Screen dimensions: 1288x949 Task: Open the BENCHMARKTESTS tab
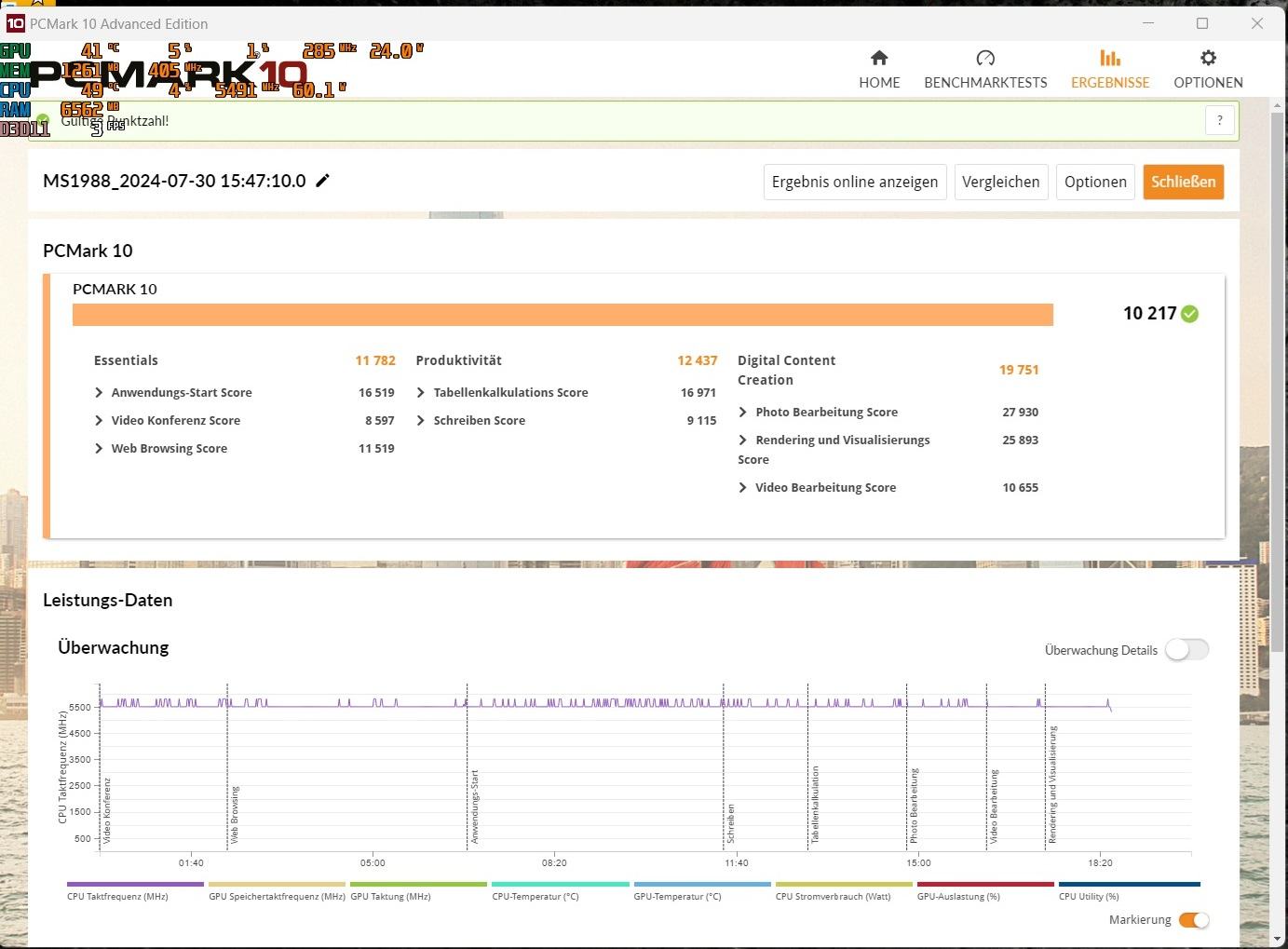point(985,70)
